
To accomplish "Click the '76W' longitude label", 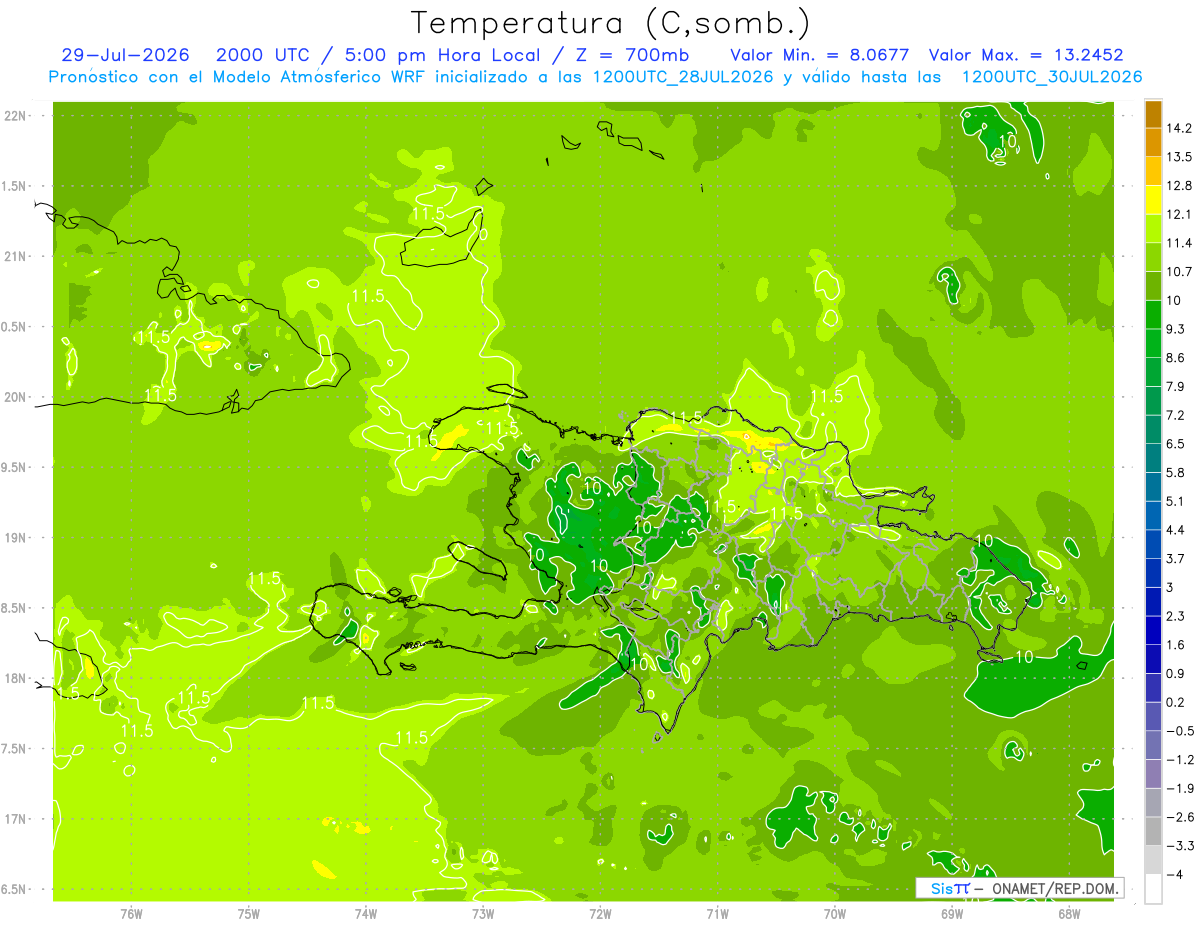I will (131, 913).
